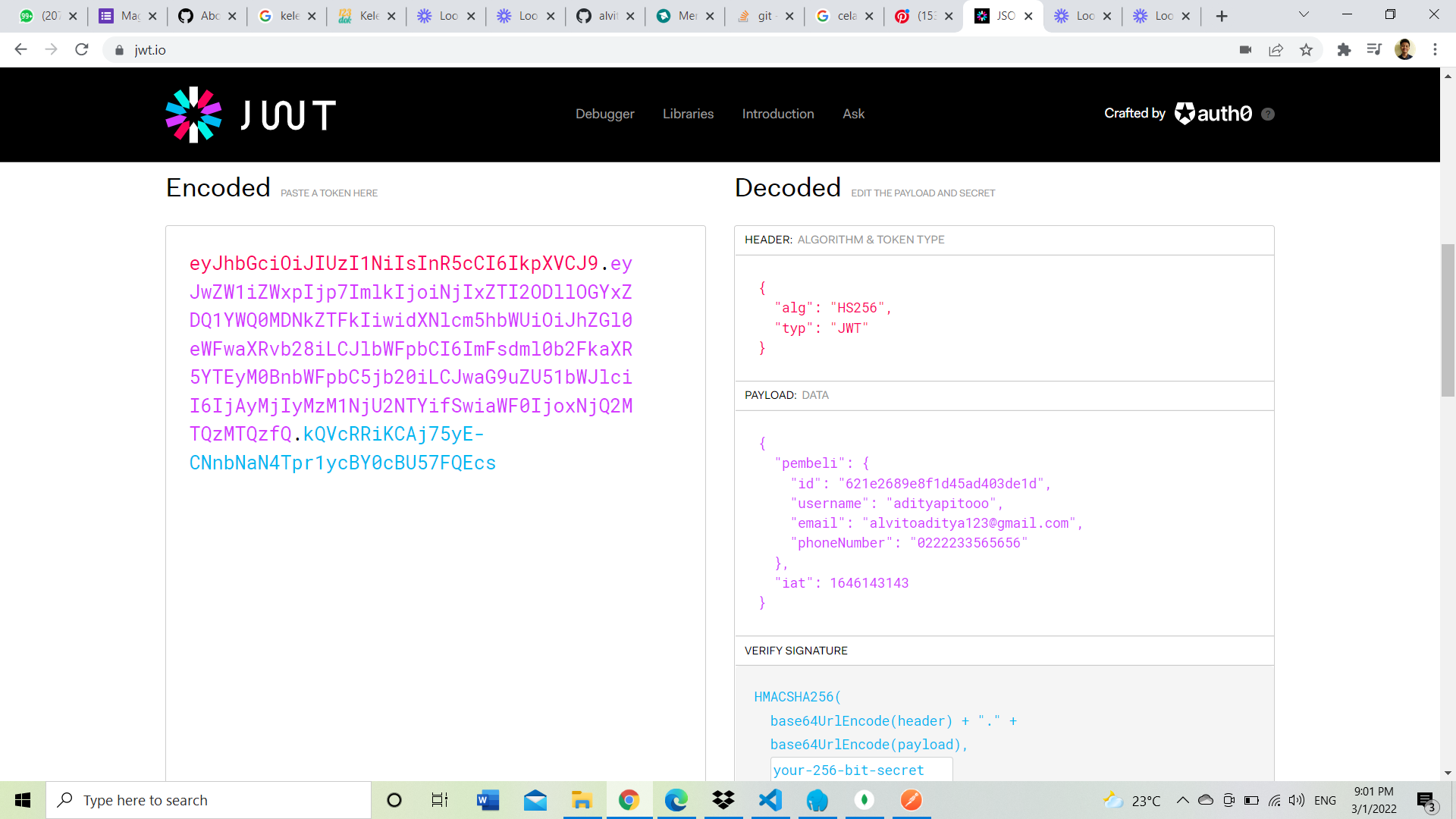
Task: Open Postman from the taskbar
Action: coord(911,800)
